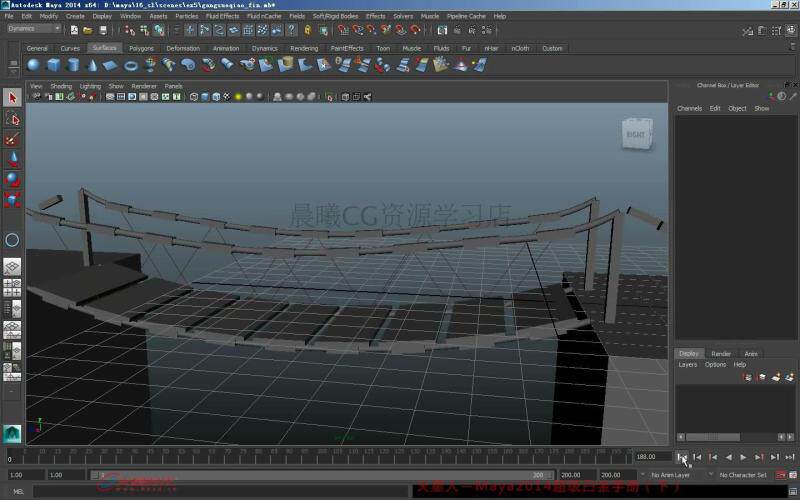Open the Render View clapper icon
The width and height of the screenshot is (800, 500).
(442, 30)
